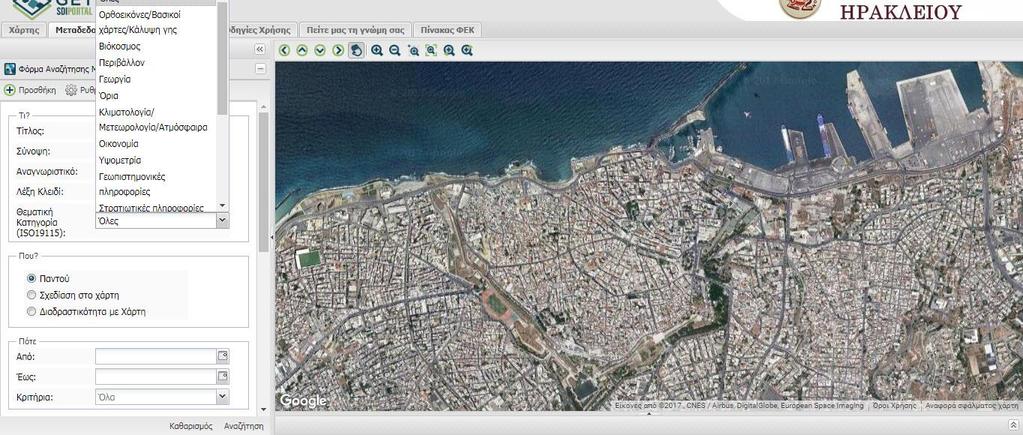Click the double chevron icon at bottom-right corner
Image resolution: width=1023 pixels, height=435 pixels.
(x=1013, y=425)
